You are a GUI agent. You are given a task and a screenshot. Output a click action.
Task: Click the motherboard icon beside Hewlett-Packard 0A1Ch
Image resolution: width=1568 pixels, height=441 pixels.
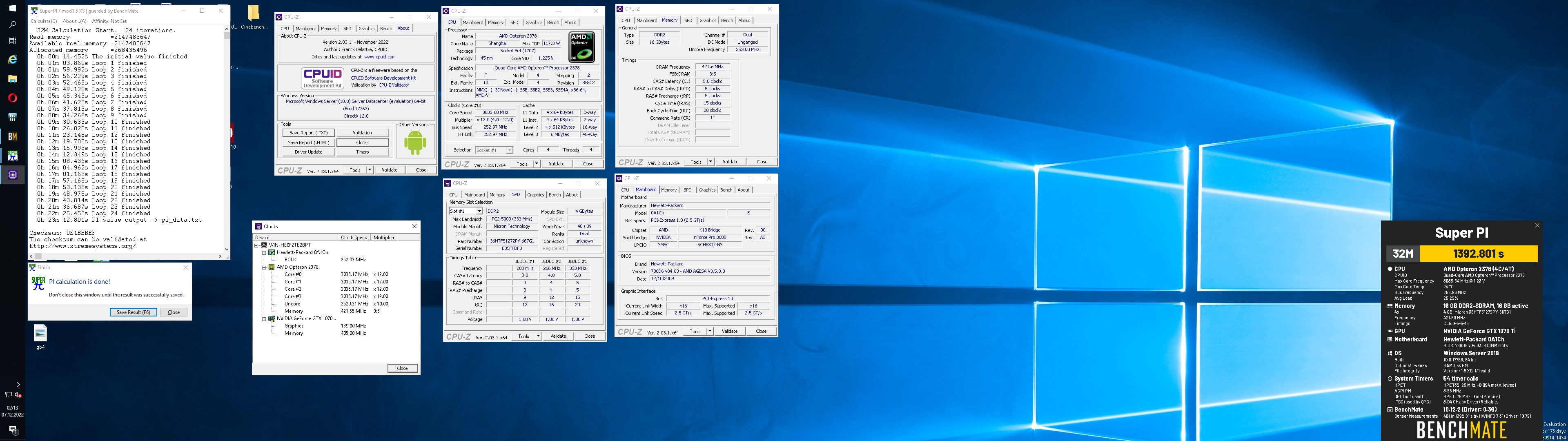272,252
